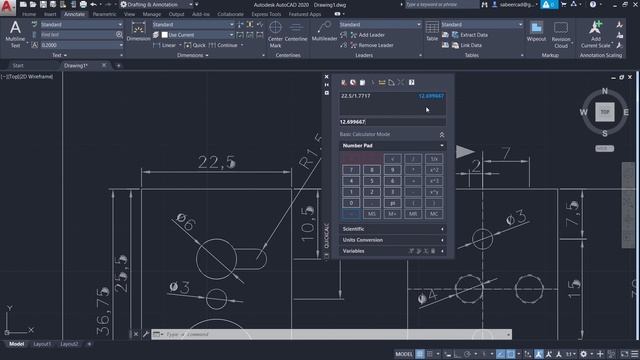This screenshot has width=640, height=360.
Task: Toggle QuickCalc palette auto-hide
Action: coord(327,84)
